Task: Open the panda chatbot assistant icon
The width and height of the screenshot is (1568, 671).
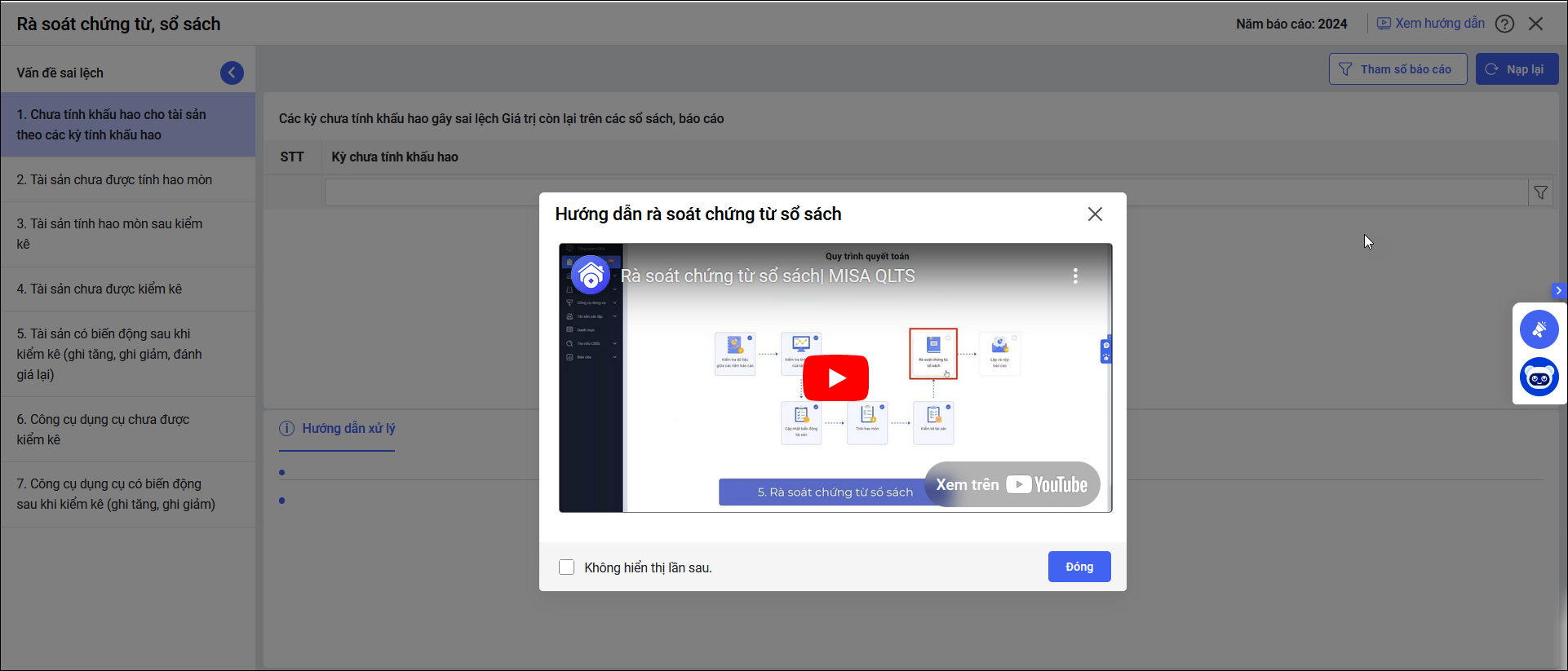Action: coord(1539,377)
